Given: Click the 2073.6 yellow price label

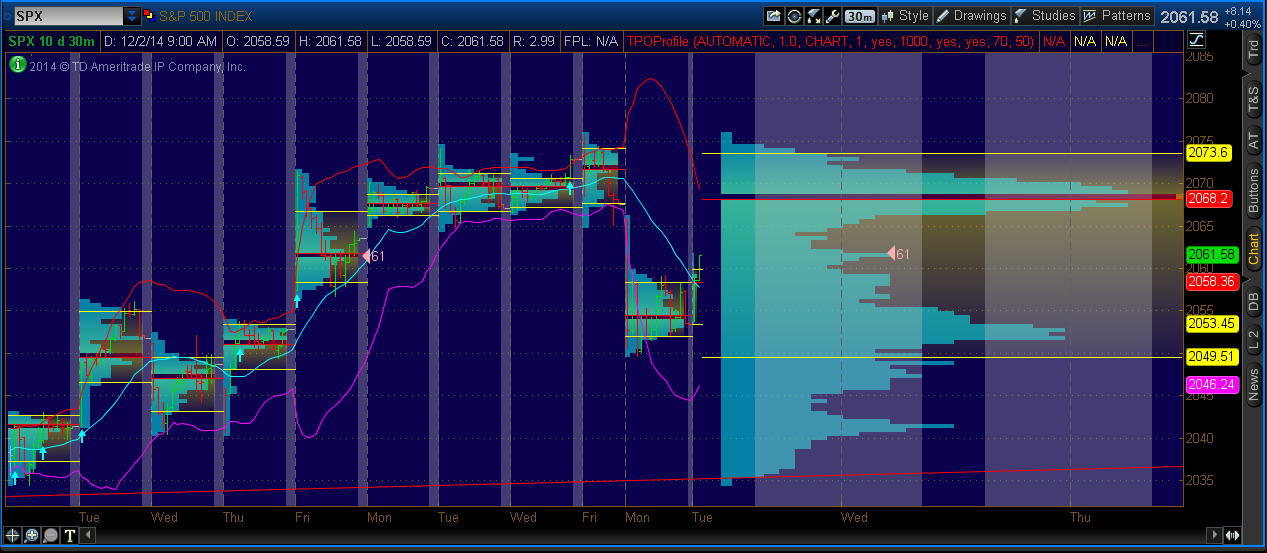Looking at the screenshot, I should tap(1207, 153).
